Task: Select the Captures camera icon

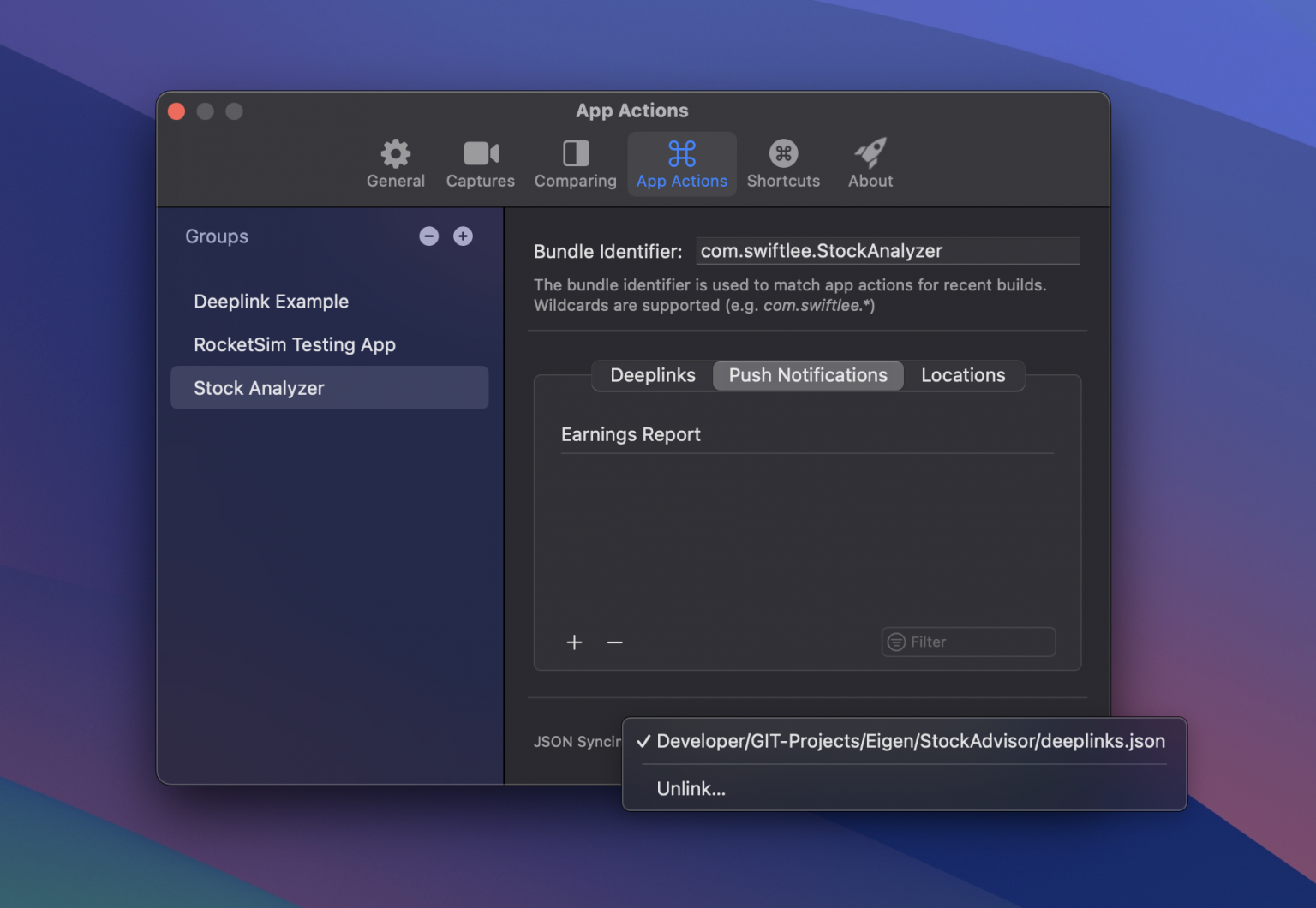Action: click(x=480, y=152)
